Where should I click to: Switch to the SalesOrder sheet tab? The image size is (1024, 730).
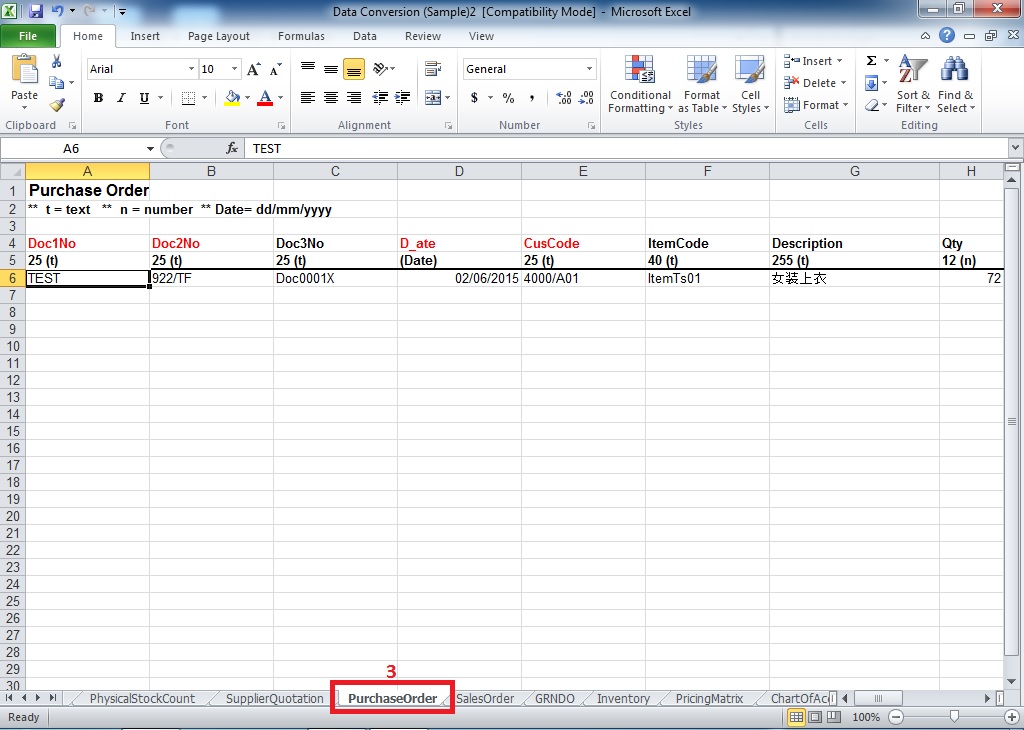point(485,698)
